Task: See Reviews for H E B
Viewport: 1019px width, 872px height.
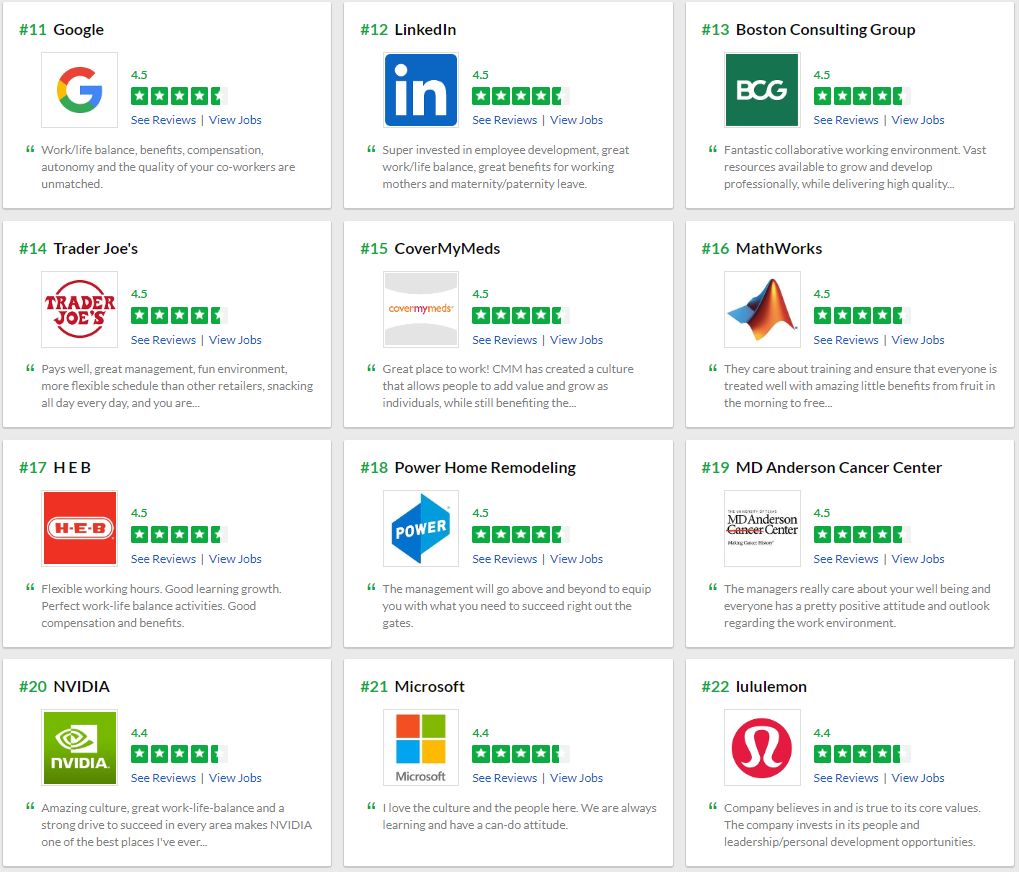Action: pos(163,558)
